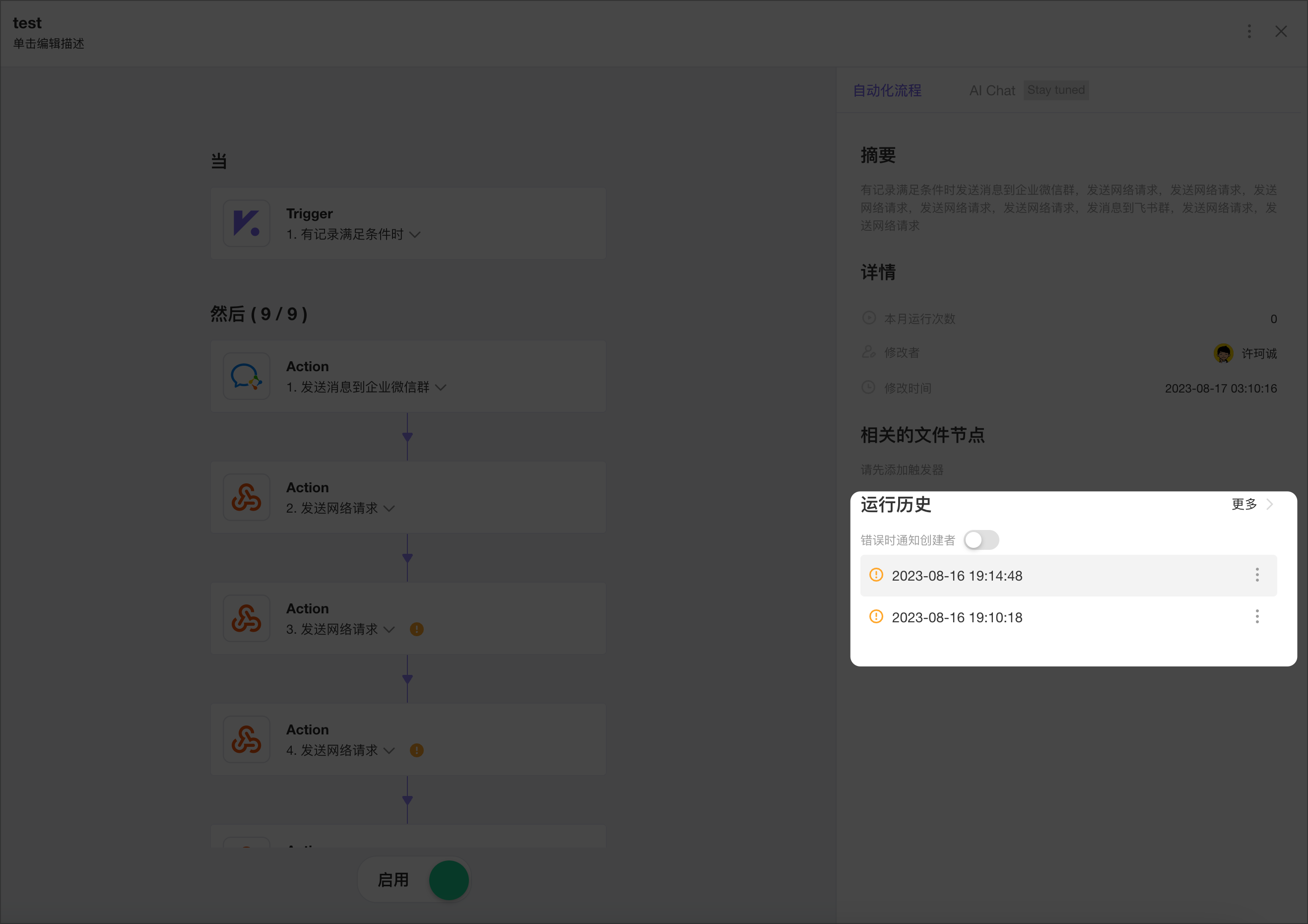Viewport: 1308px width, 924px height.
Task: Toggle the 启用 automation switch
Action: (x=449, y=879)
